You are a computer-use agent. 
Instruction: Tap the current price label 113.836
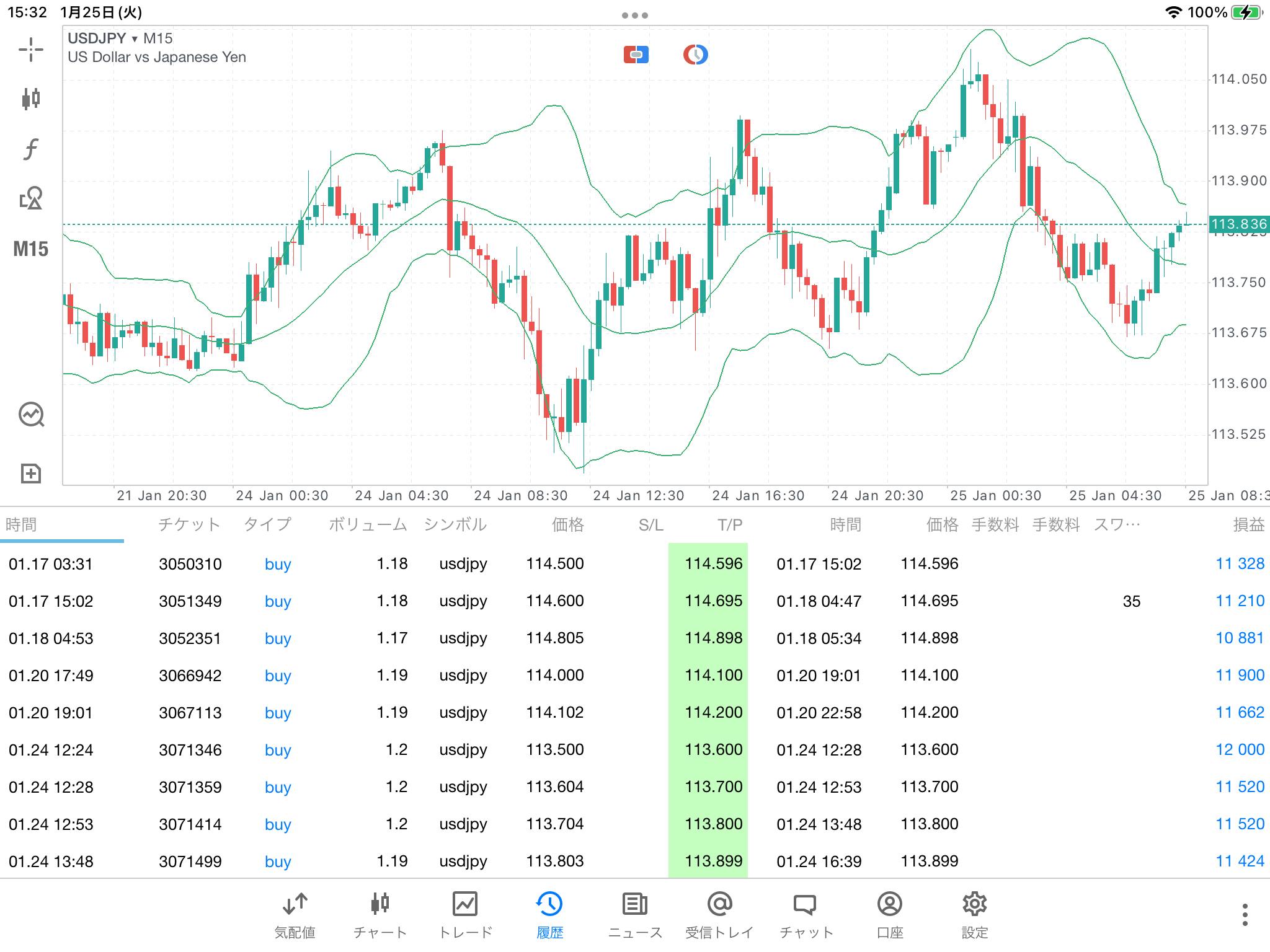(1238, 224)
